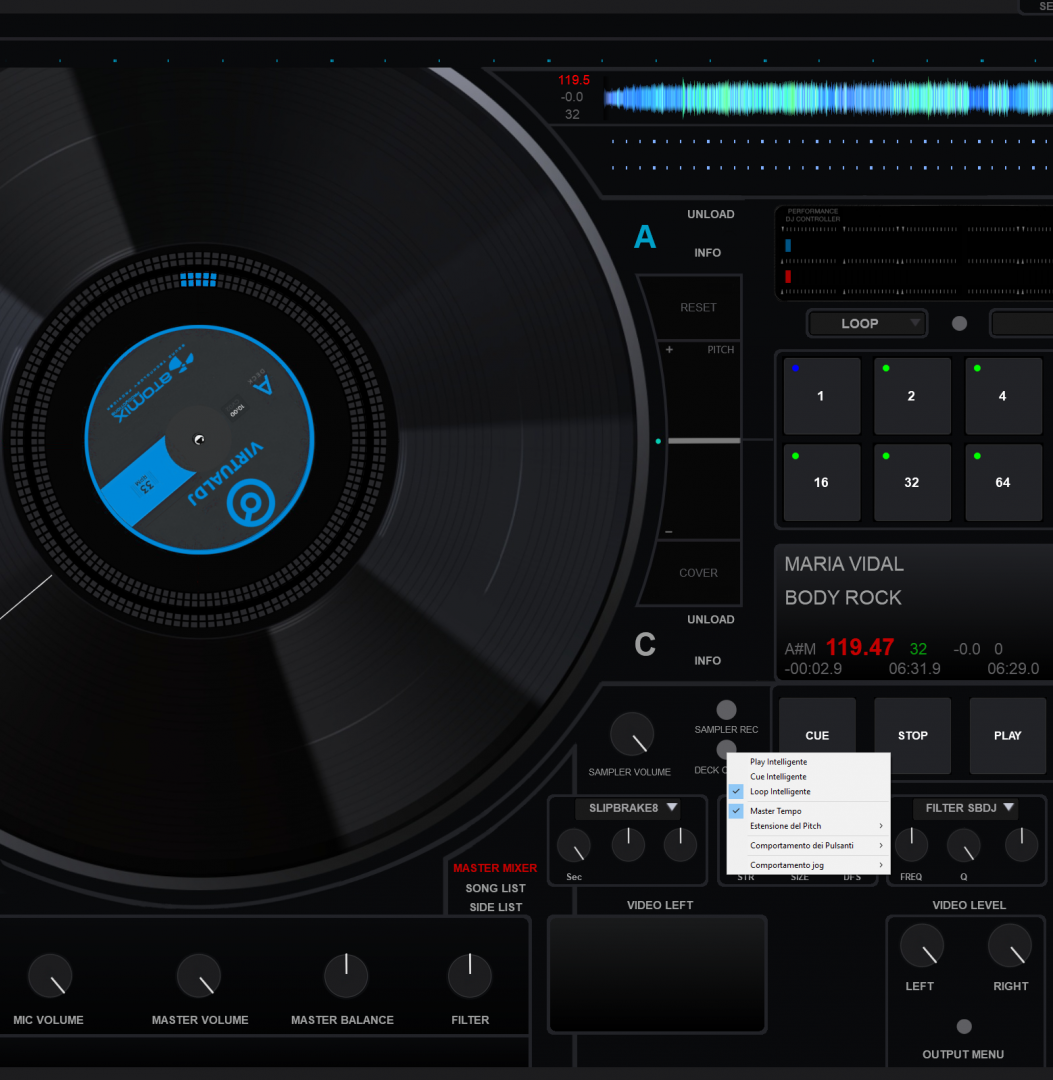Trigger loop pad 1
Viewport: 1053px width, 1080px height.
822,396
